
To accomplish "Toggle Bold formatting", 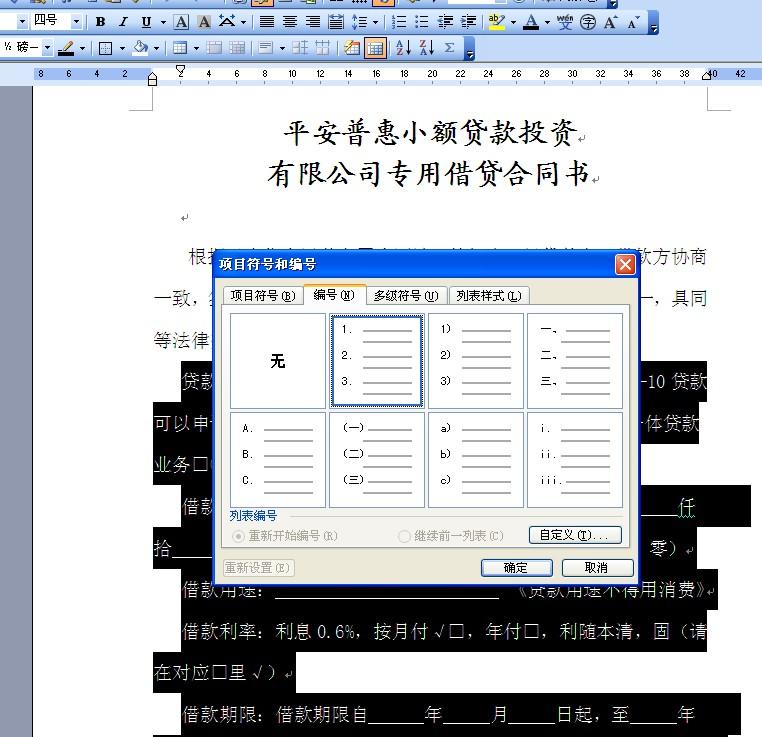I will click(x=101, y=22).
